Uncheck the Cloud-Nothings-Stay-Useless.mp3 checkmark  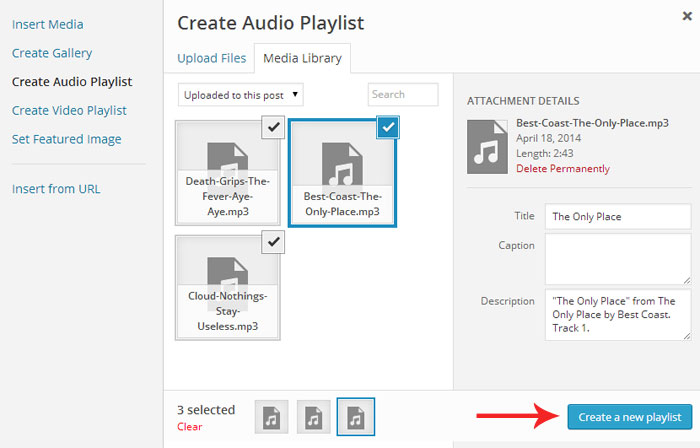(x=273, y=242)
